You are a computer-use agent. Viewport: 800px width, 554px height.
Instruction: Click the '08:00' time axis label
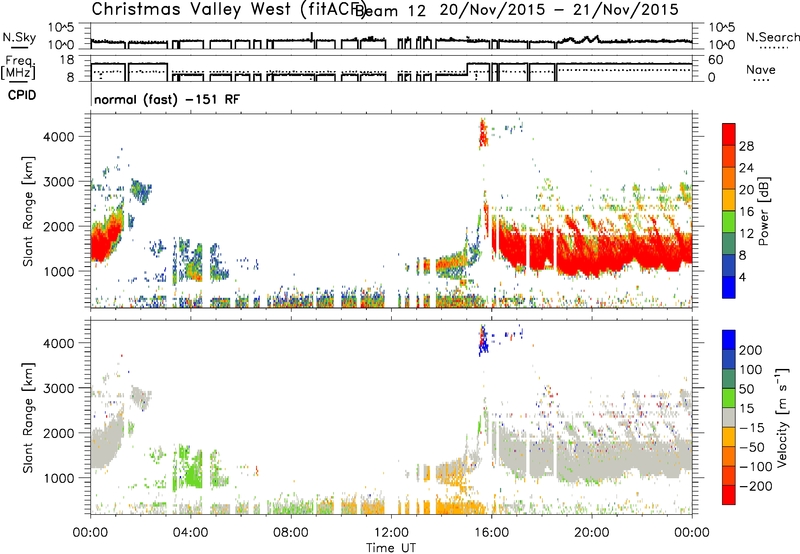[x=291, y=533]
